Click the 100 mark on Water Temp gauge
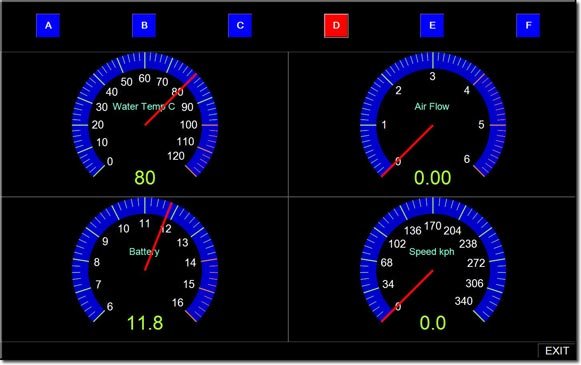The height and width of the screenshot is (365, 581). click(189, 125)
